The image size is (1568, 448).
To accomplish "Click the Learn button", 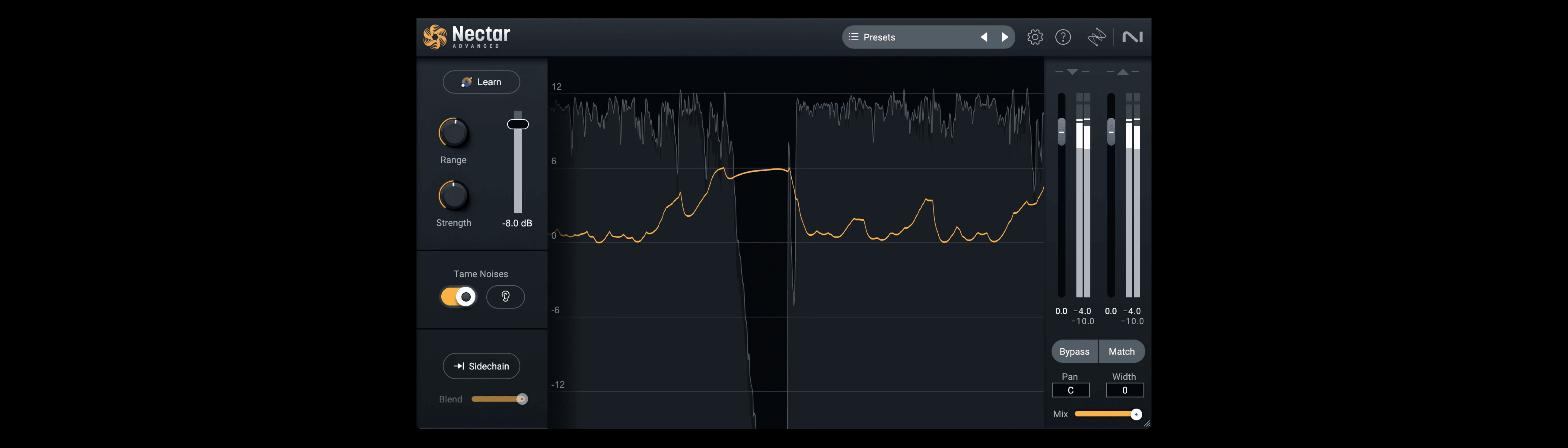I will tap(481, 82).
